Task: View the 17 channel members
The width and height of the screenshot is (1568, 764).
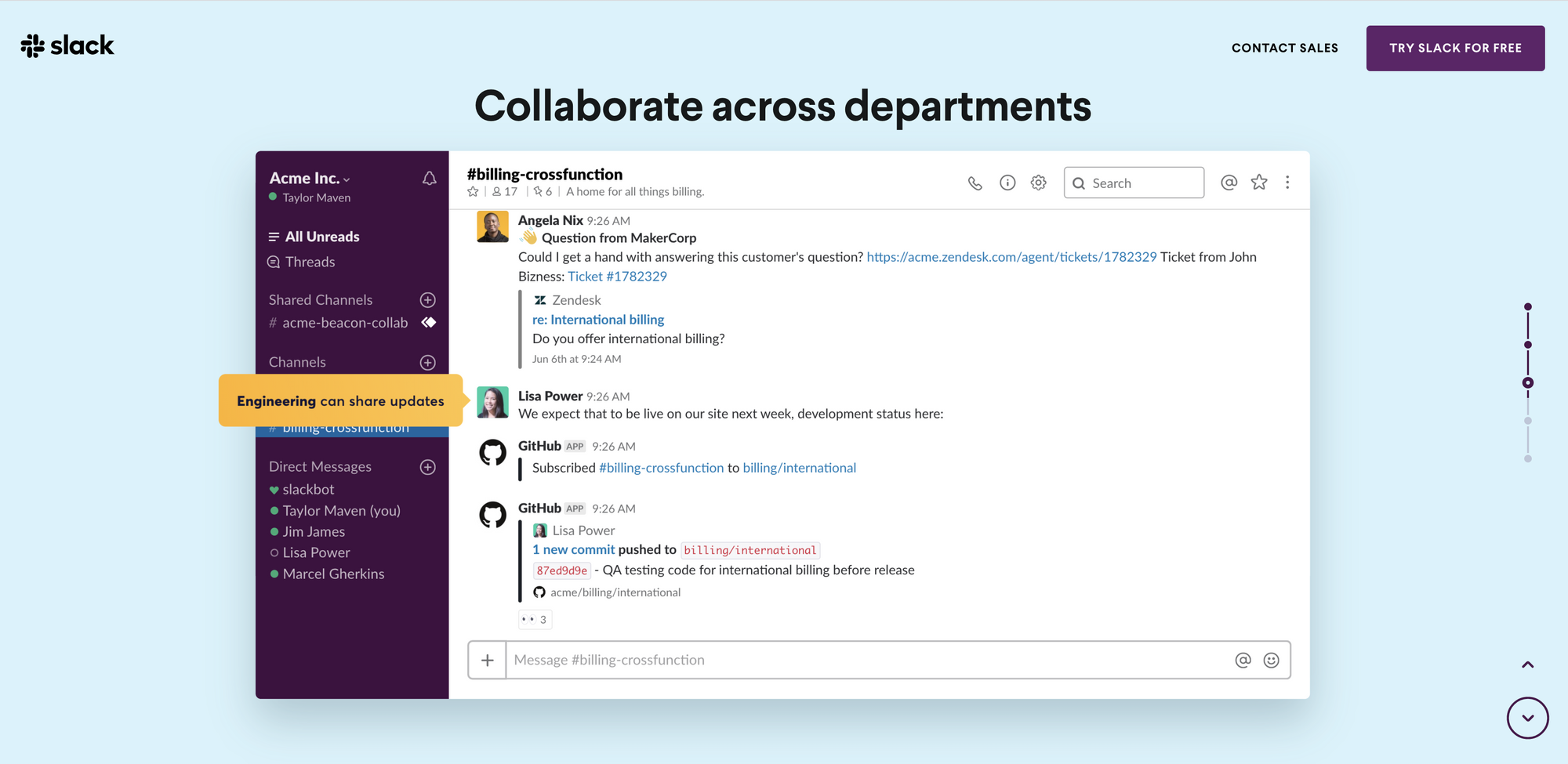Action: click(505, 192)
